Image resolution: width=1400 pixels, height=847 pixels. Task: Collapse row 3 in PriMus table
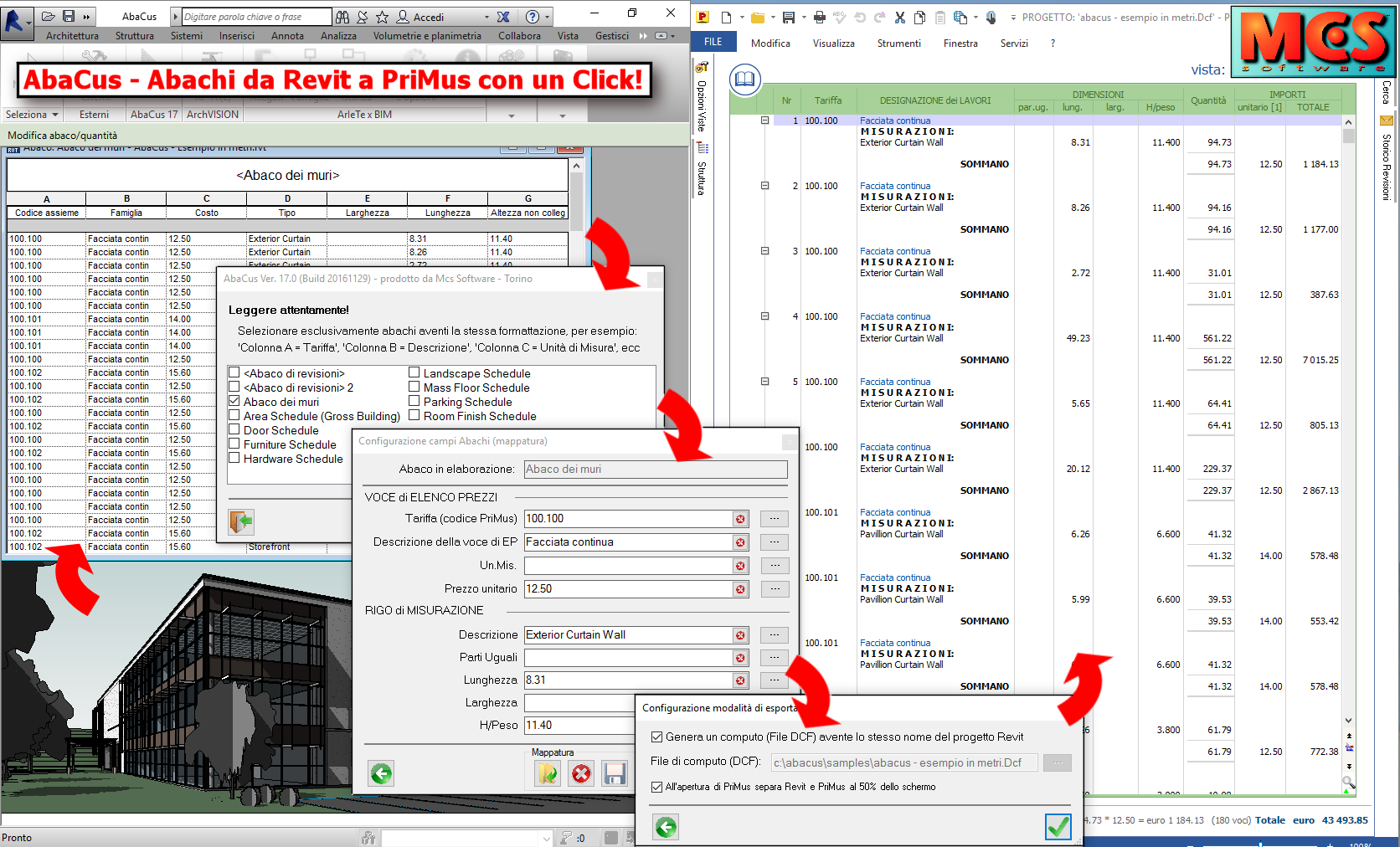click(x=764, y=251)
